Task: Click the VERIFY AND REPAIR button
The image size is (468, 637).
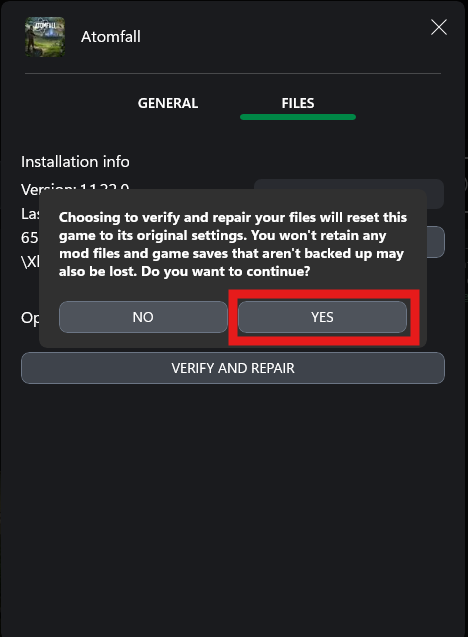Action: (x=233, y=368)
